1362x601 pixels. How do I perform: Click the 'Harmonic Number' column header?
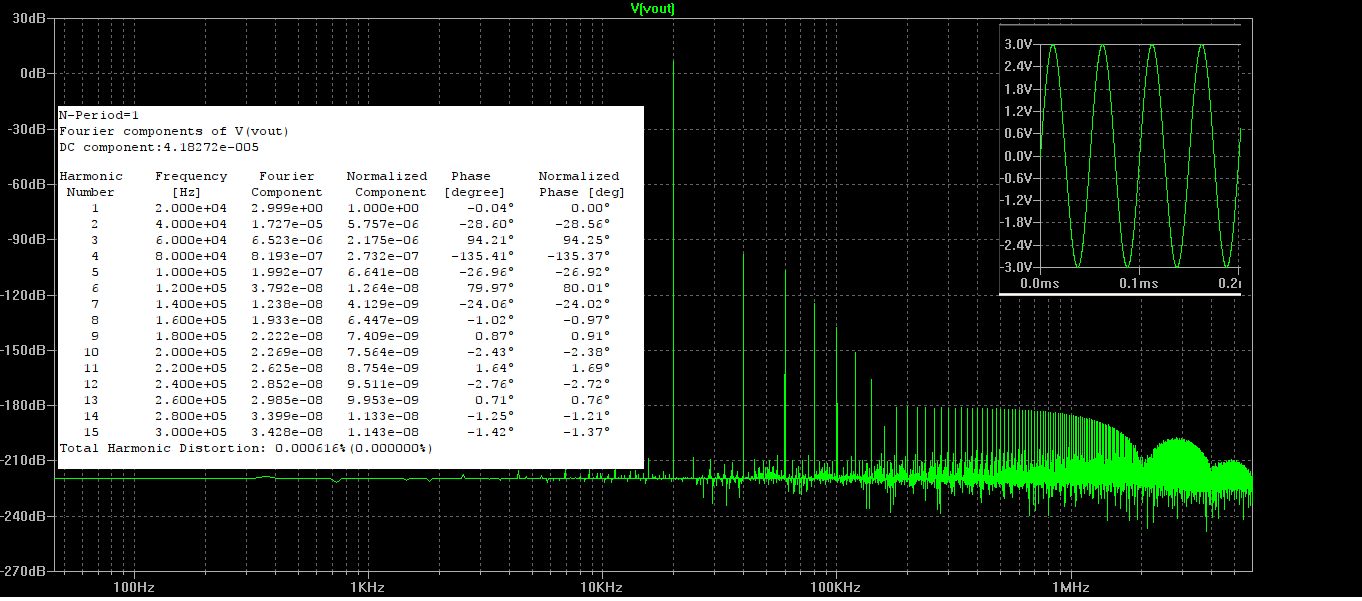tap(91, 184)
